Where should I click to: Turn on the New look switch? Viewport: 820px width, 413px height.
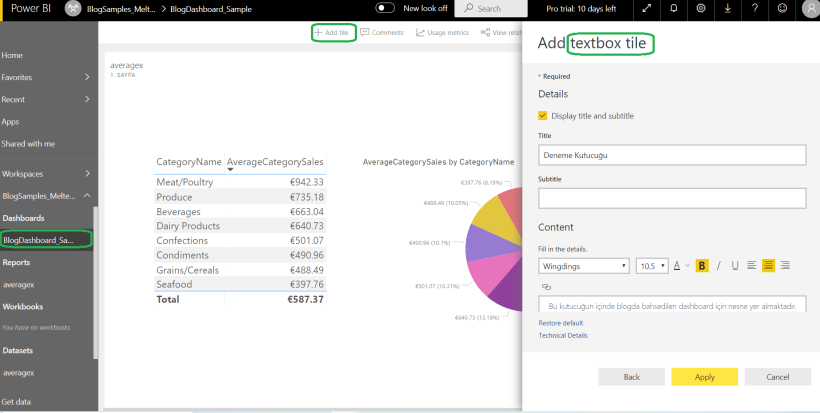(385, 8)
